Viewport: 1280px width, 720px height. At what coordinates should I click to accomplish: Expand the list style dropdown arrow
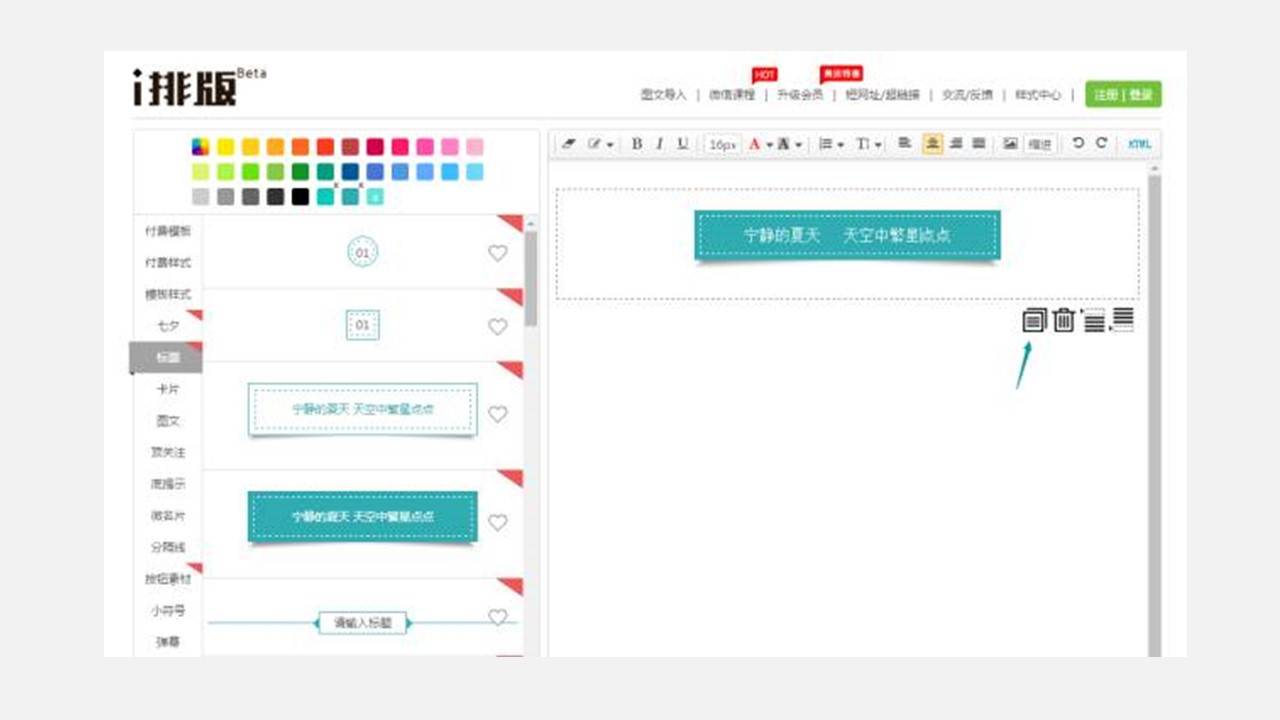point(840,145)
